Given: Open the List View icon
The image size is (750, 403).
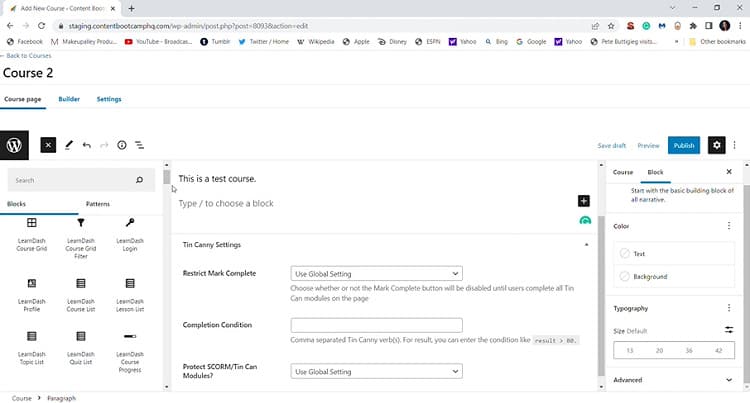Looking at the screenshot, I should 140,145.
